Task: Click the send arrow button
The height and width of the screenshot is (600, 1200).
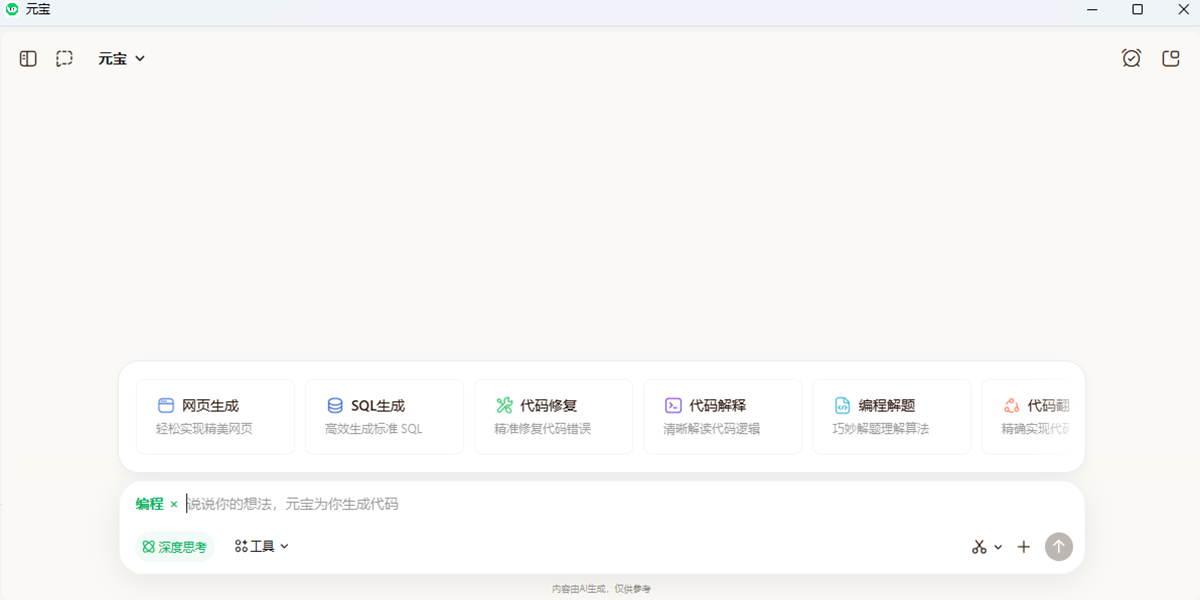Action: pos(1059,547)
